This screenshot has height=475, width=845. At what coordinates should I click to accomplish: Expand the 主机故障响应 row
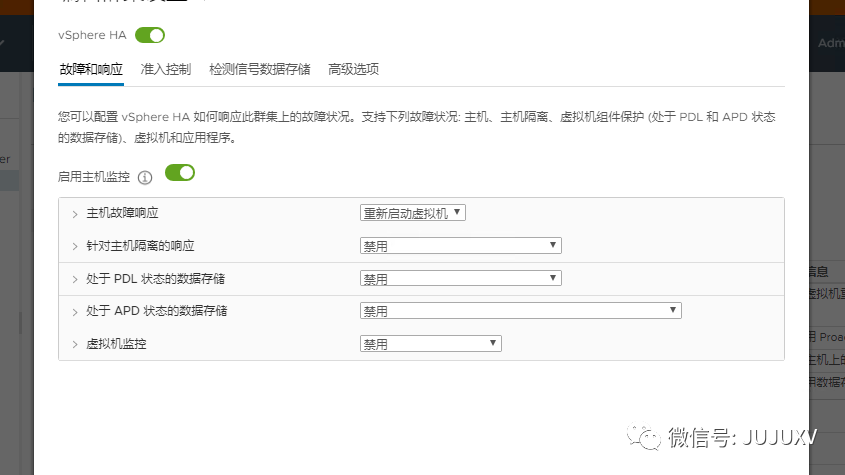[x=75, y=213]
